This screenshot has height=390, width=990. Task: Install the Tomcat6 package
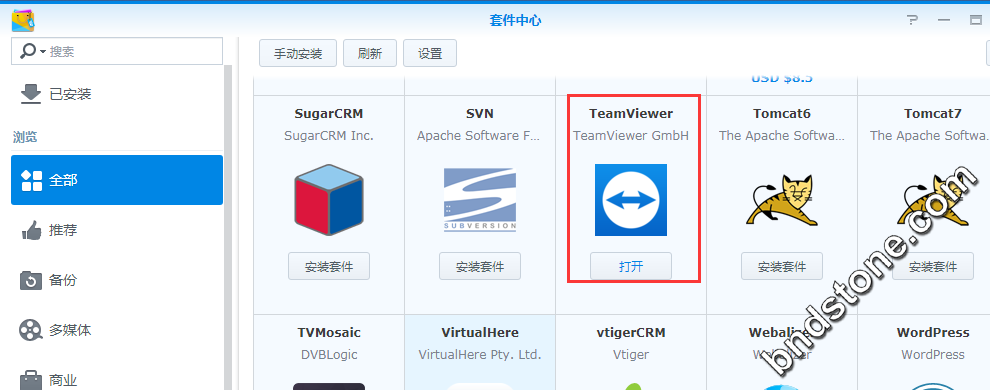click(x=782, y=266)
